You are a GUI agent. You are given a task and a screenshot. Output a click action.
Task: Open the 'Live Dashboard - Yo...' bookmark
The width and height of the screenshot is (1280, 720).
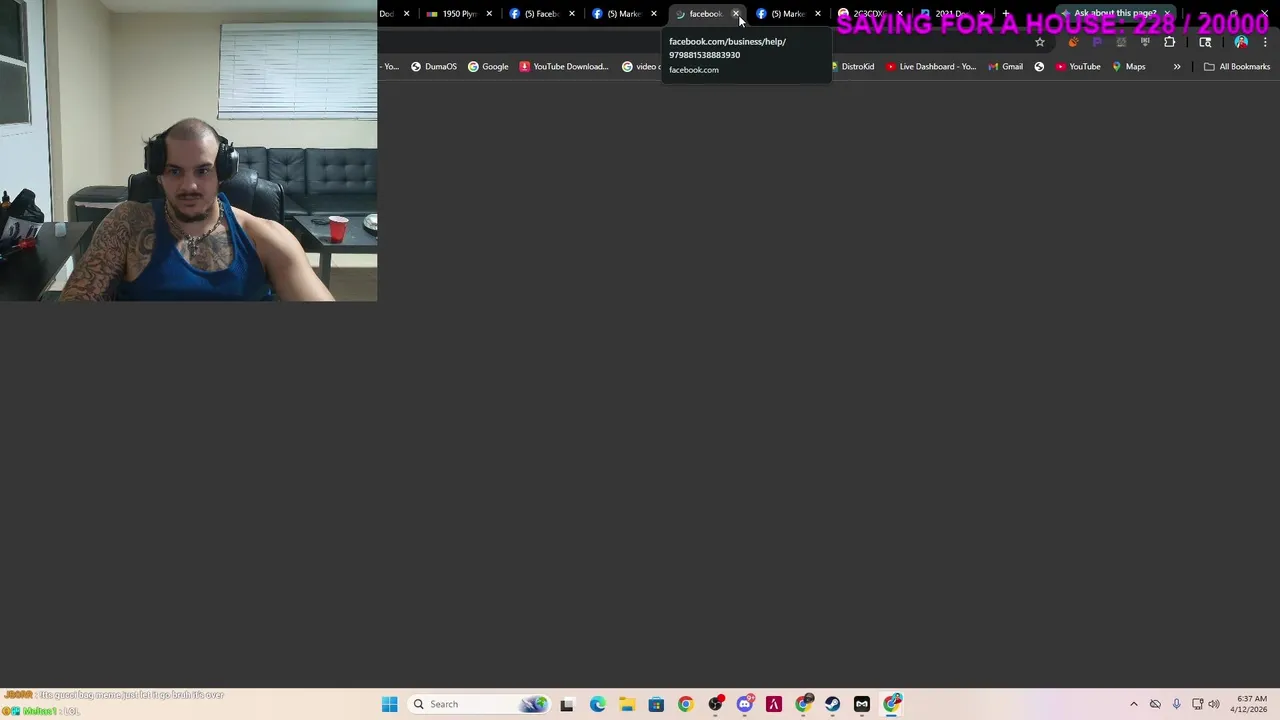click(931, 67)
